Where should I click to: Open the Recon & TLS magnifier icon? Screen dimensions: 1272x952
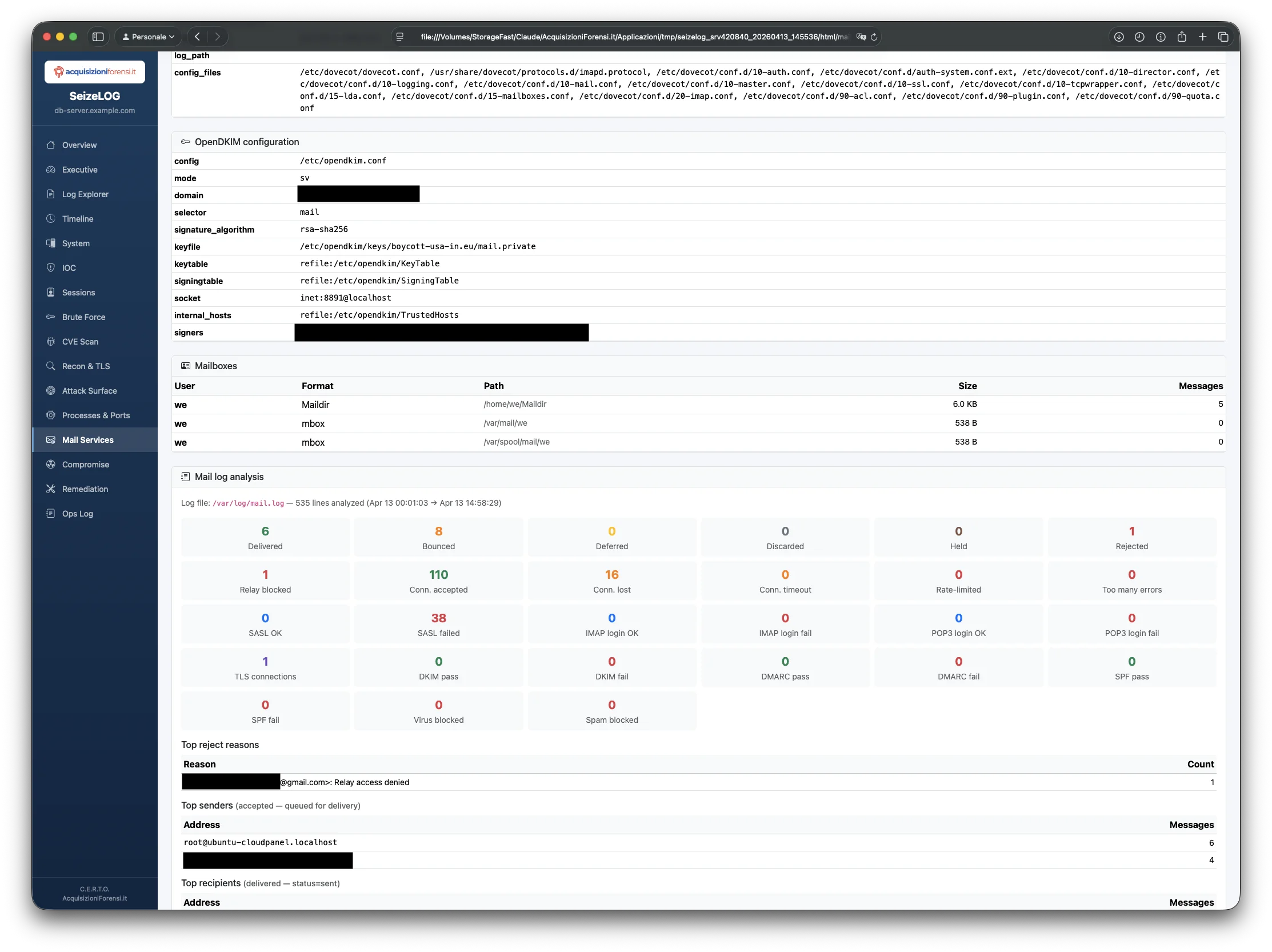51,366
